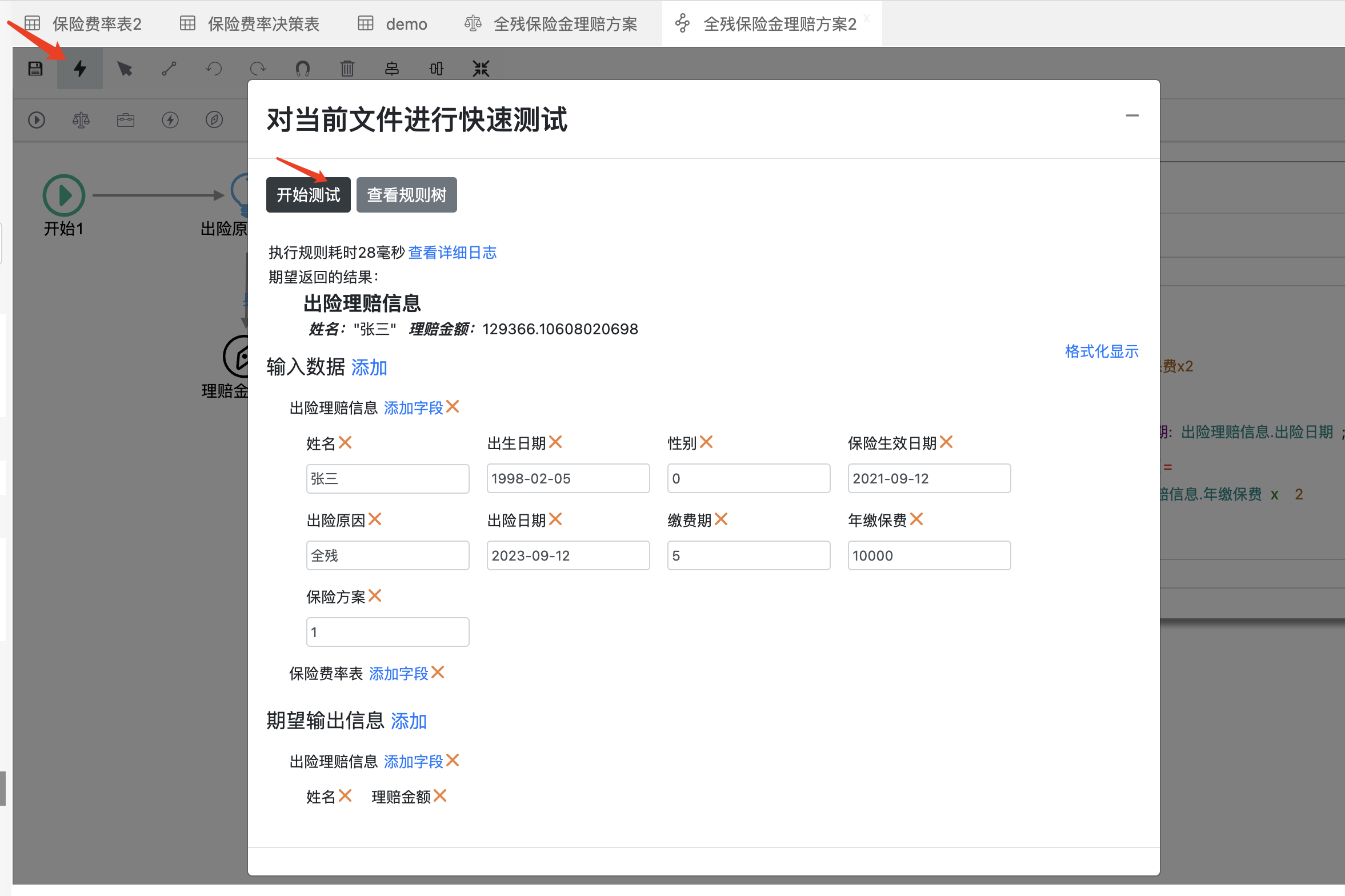Select the arrow pointer tool

point(125,69)
